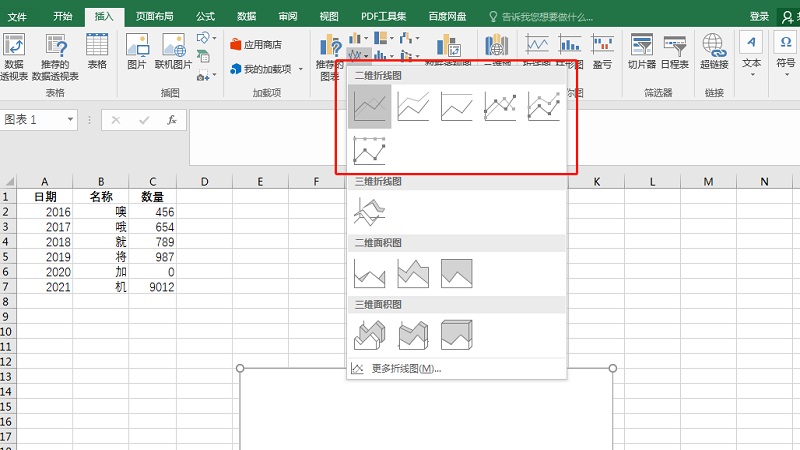The height and width of the screenshot is (450, 800).
Task: Open the 公式 ribbon tab
Action: [x=205, y=16]
